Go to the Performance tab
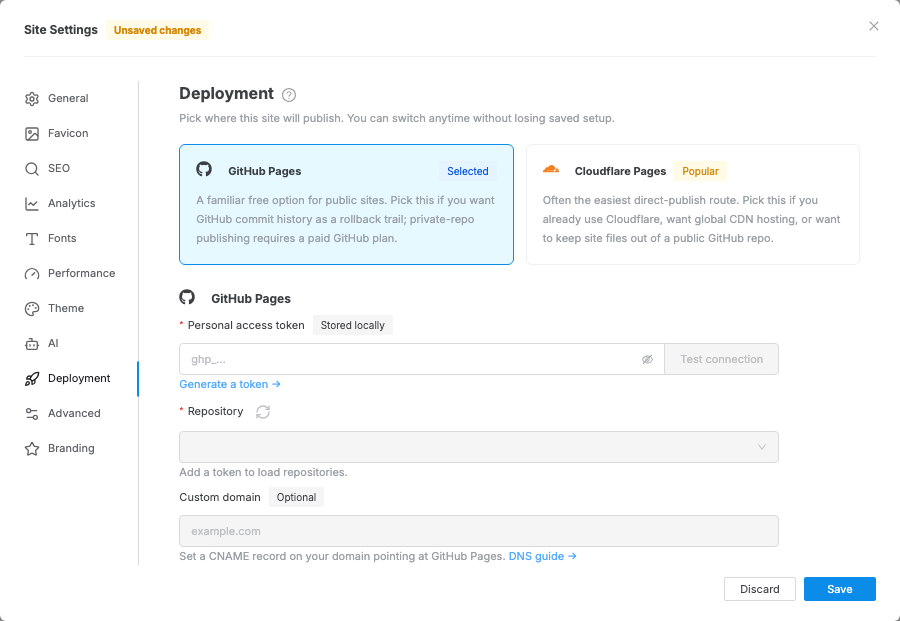Viewport: 900px width, 621px height. click(x=80, y=273)
